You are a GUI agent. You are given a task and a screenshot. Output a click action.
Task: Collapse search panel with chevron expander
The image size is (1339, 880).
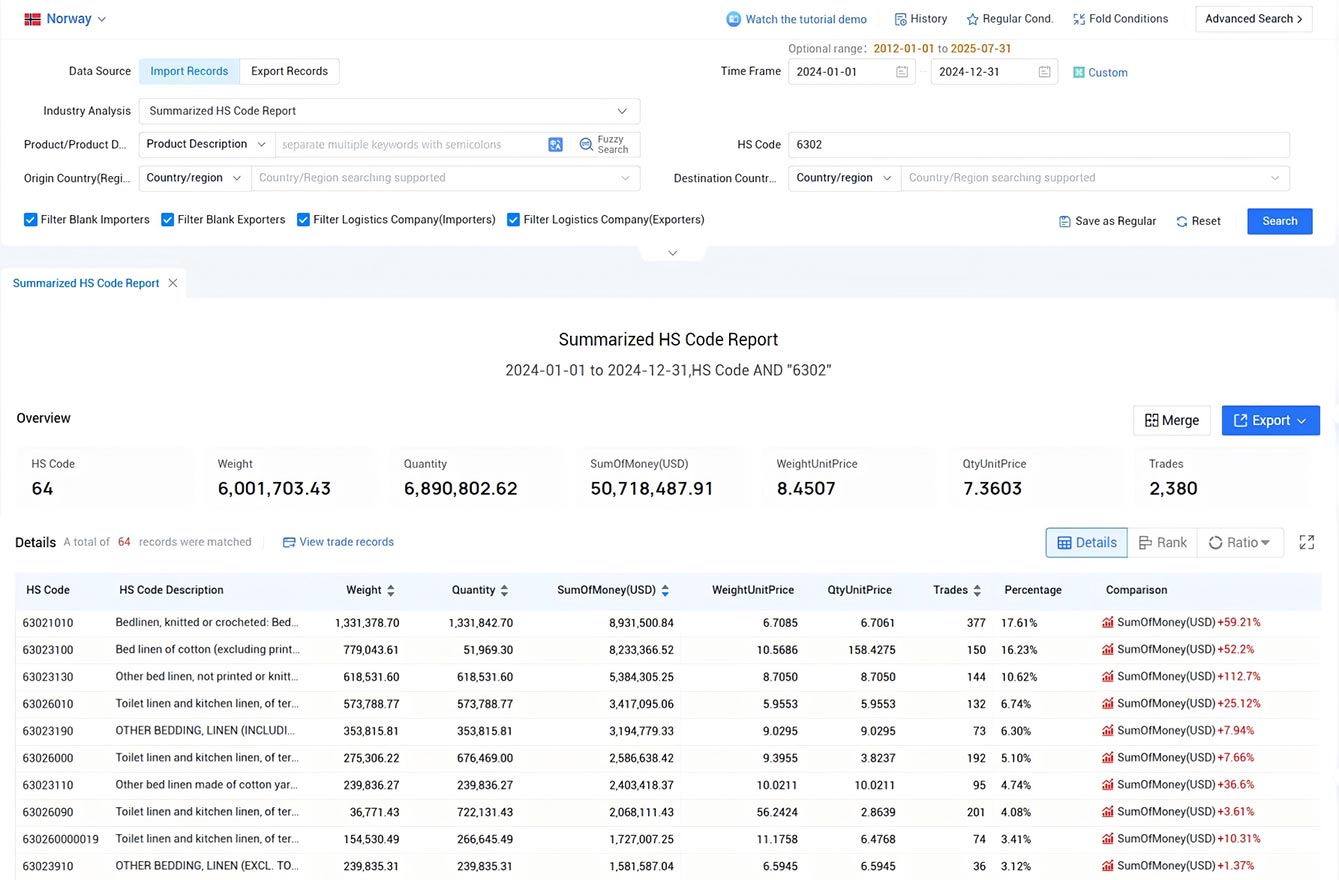tap(672, 253)
